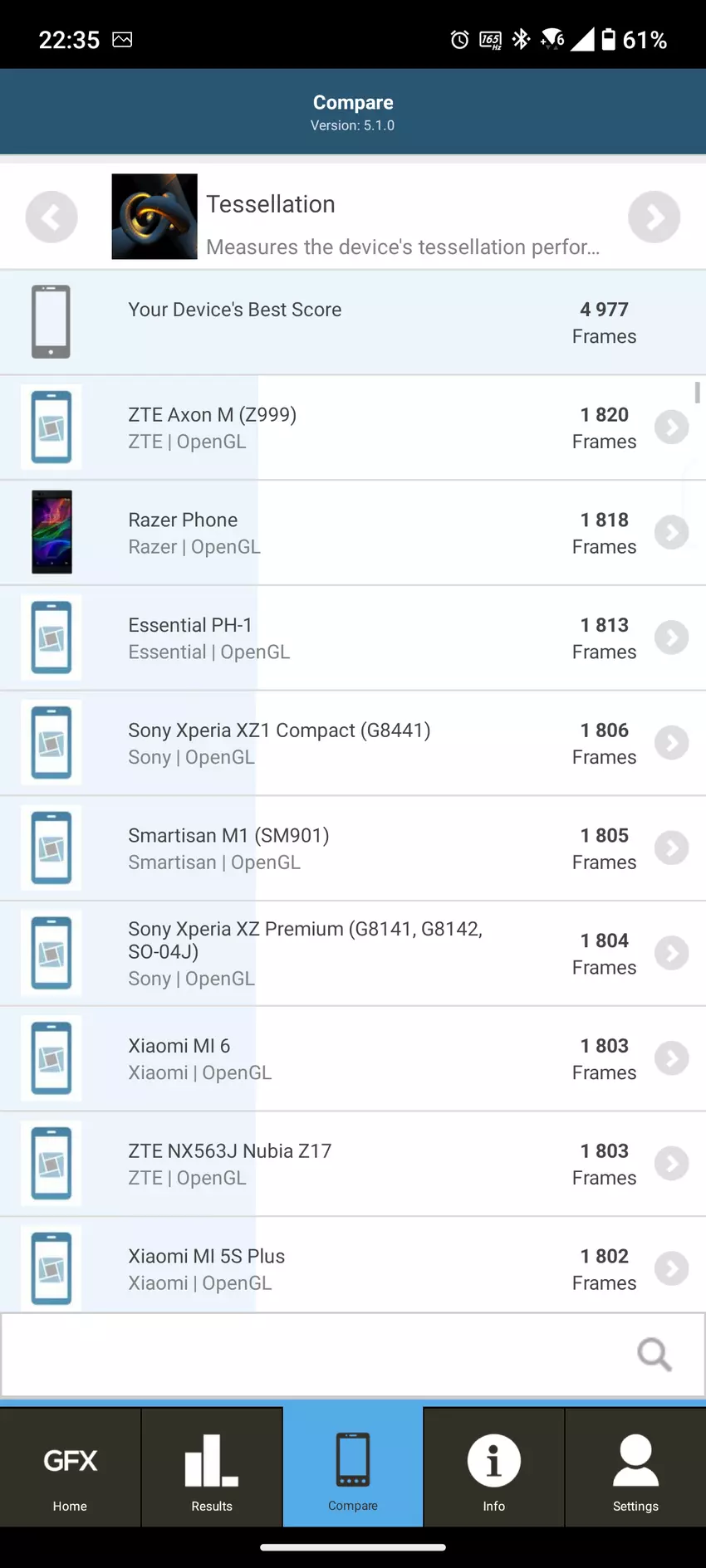This screenshot has width=706, height=1568.
Task: Go to next benchmark test arrow
Action: (x=654, y=217)
